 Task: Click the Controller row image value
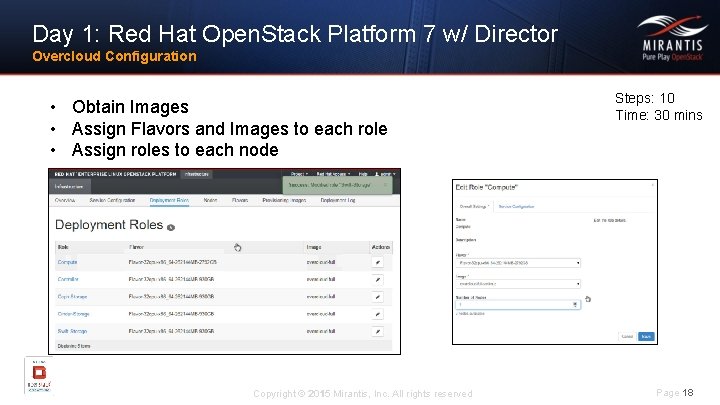(321, 279)
